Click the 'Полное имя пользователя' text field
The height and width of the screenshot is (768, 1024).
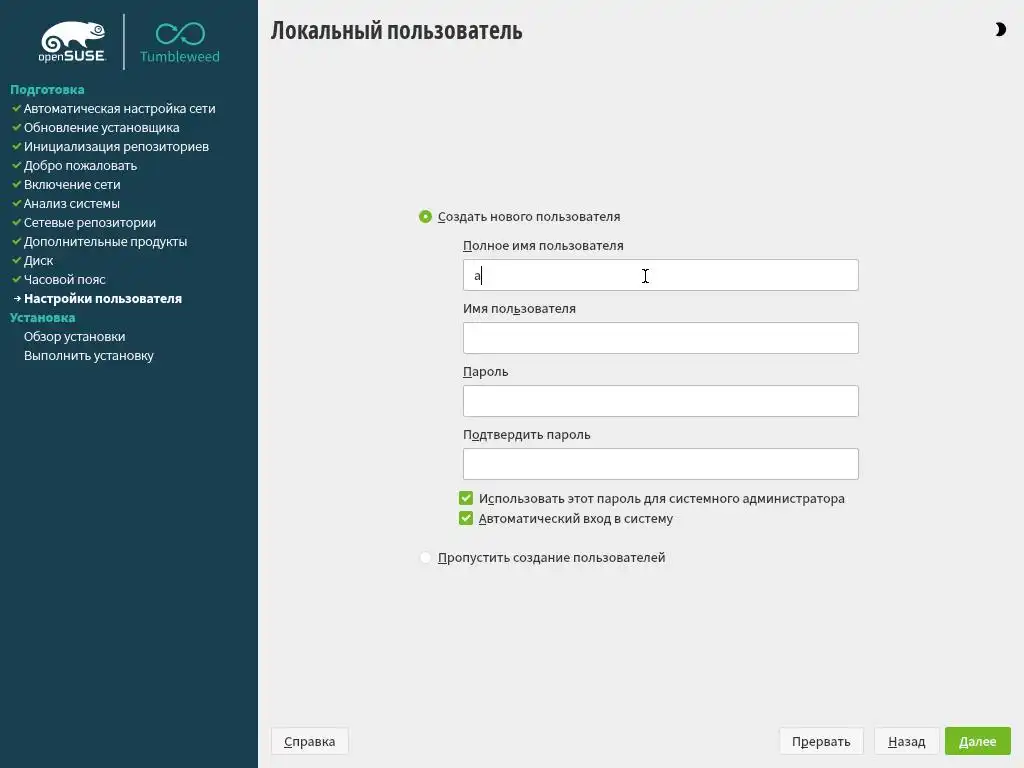click(660, 275)
